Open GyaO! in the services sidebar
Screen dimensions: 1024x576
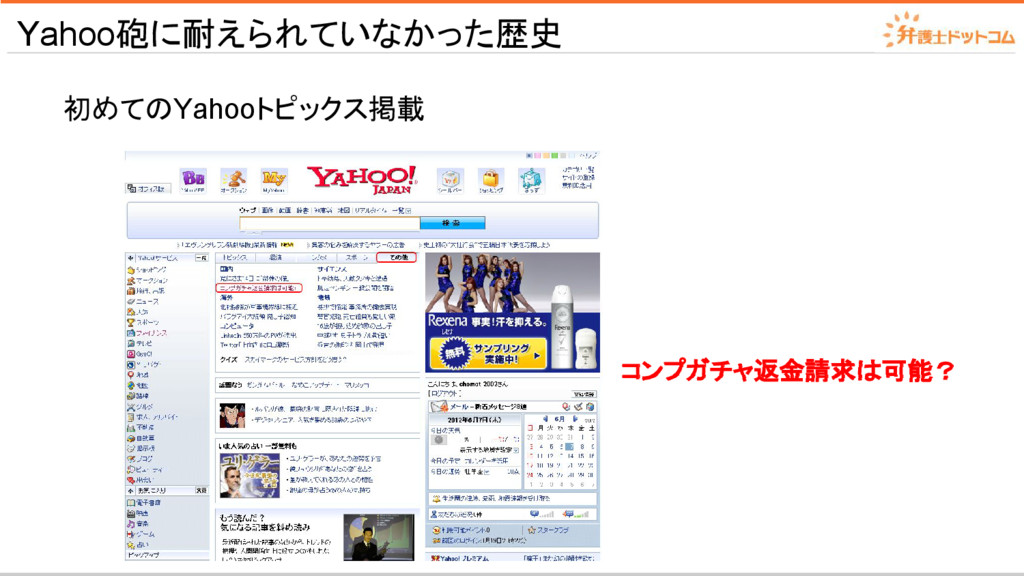[x=140, y=354]
